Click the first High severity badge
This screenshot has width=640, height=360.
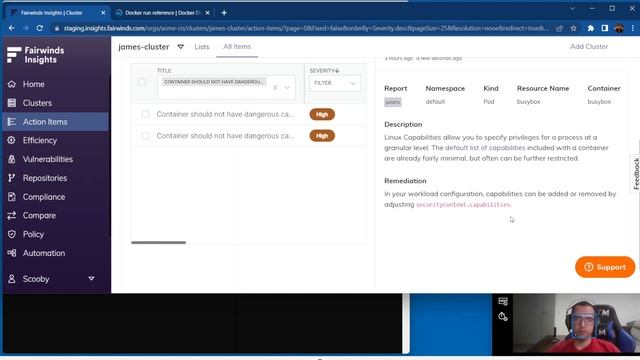(322, 114)
